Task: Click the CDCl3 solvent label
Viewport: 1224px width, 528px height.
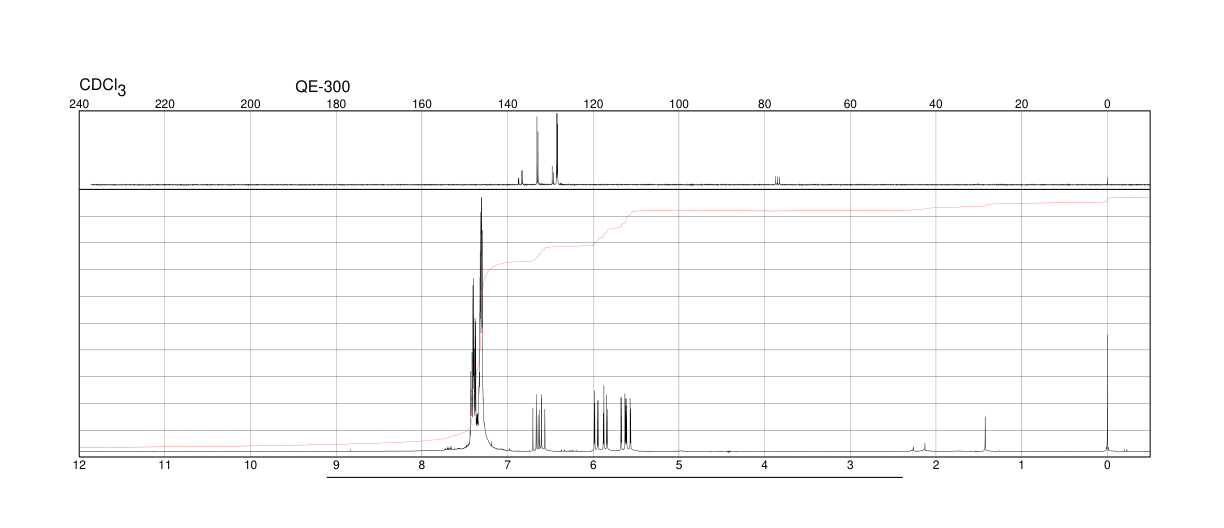Action: tap(103, 87)
